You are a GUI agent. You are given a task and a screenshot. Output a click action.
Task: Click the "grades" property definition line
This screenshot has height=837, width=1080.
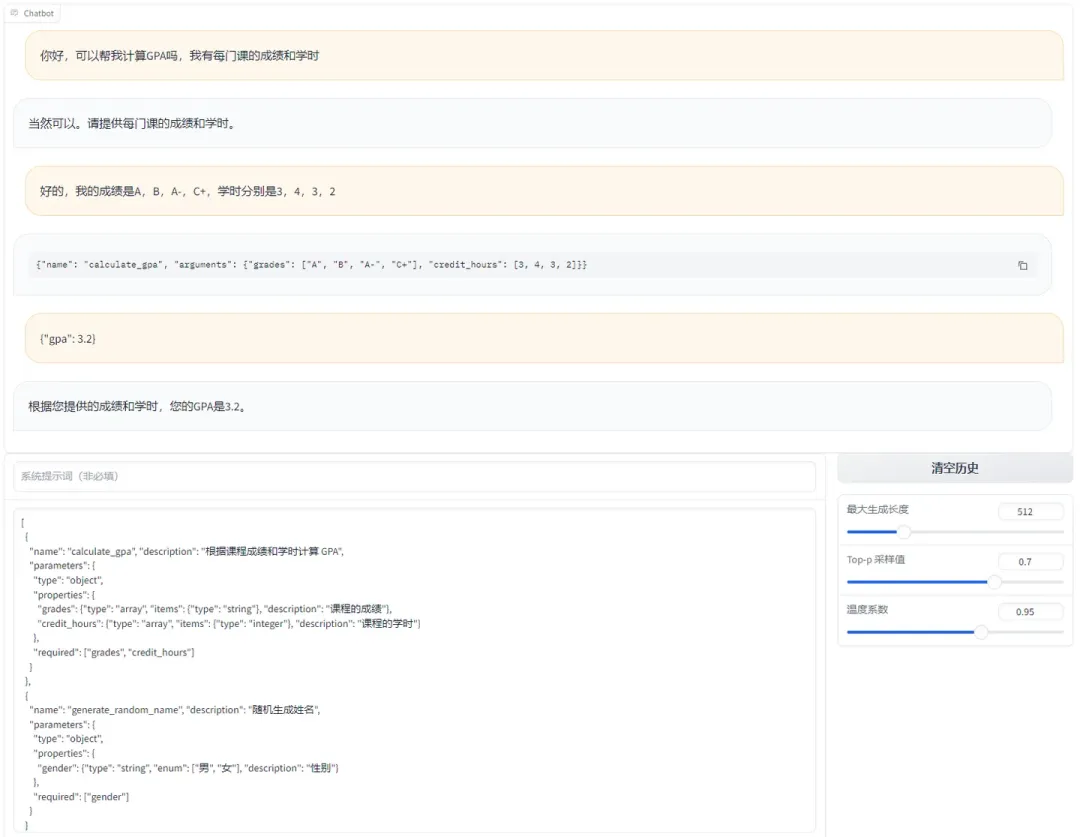[215, 609]
